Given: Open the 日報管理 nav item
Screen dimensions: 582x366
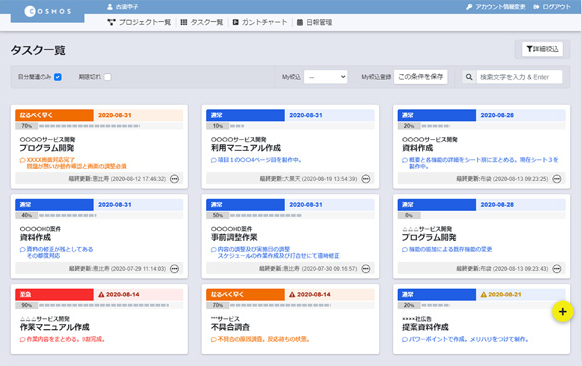Looking at the screenshot, I should pos(314,22).
